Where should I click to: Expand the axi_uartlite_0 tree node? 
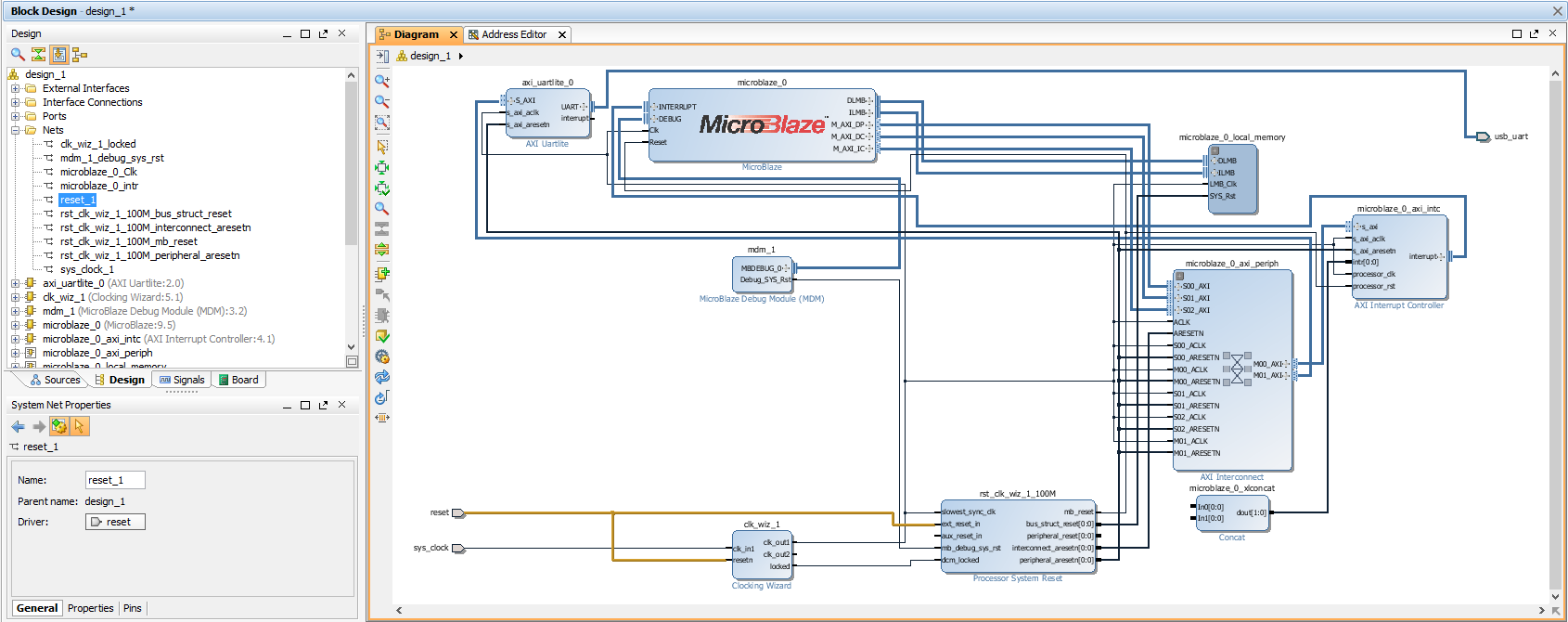click(x=15, y=283)
